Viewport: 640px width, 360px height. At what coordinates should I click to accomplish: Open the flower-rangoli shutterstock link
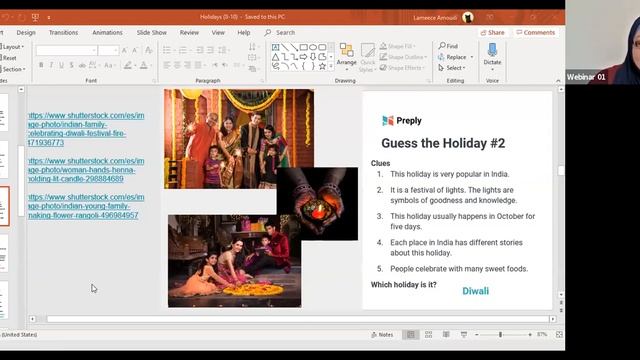pyautogui.click(x=86, y=206)
